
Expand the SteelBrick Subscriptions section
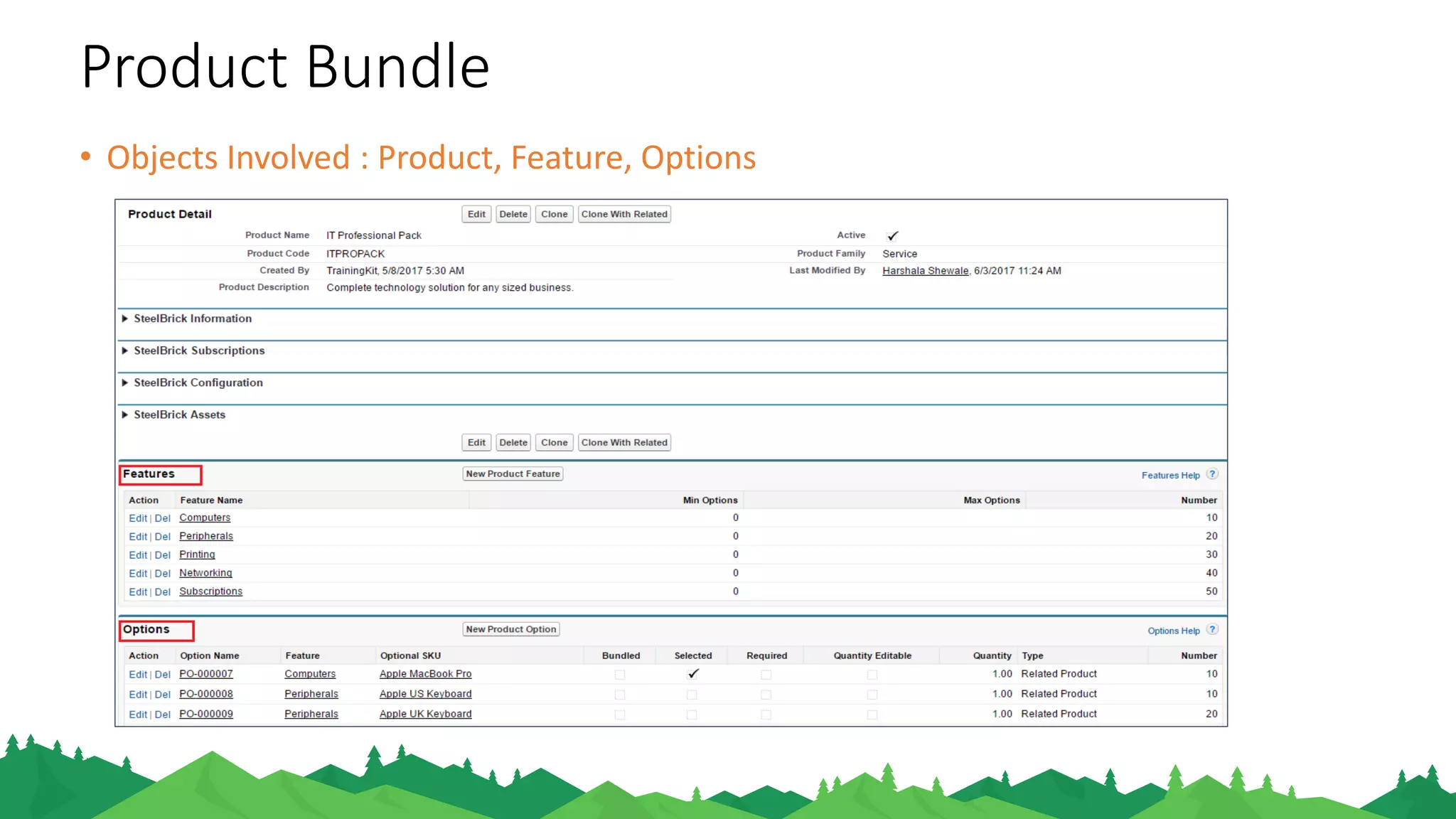tap(125, 350)
